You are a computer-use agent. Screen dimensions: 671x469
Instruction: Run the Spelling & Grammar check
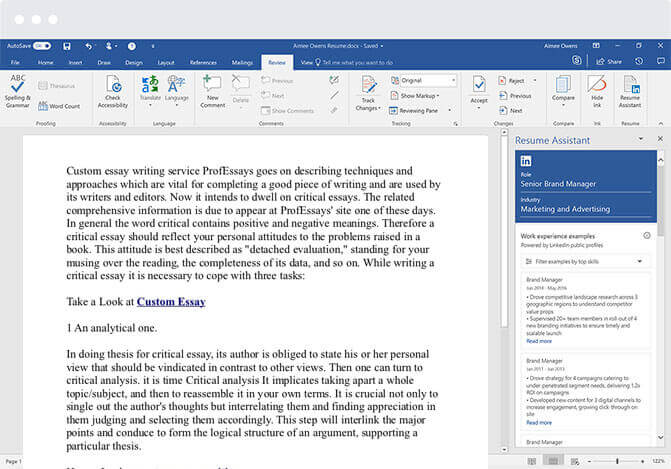coord(18,91)
